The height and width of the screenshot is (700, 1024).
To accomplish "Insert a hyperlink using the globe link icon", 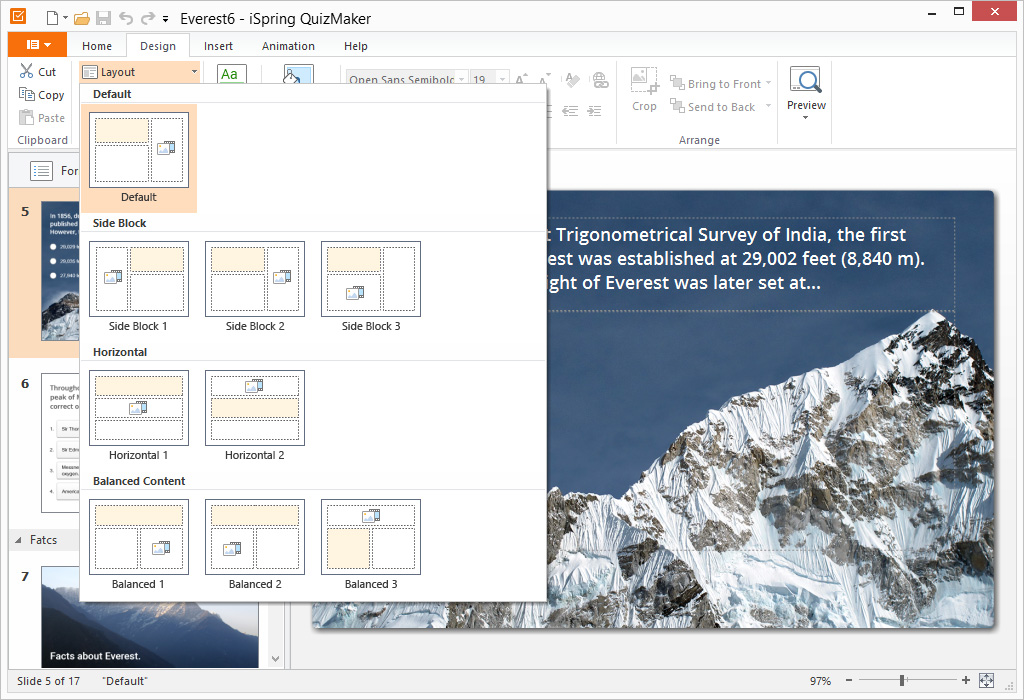I will [600, 80].
